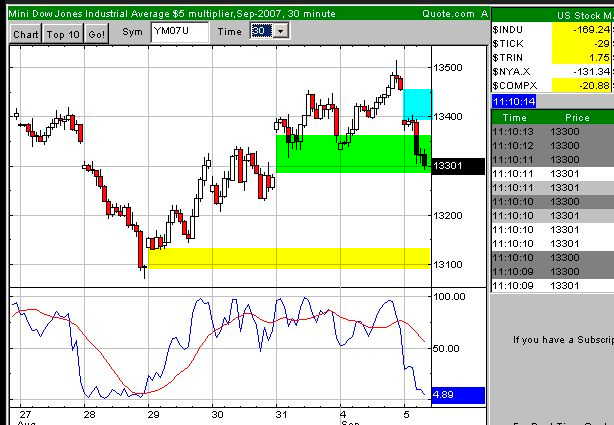The image size is (614, 425).
Task: Select the $COMPX row in the market list
Action: (x=551, y=86)
